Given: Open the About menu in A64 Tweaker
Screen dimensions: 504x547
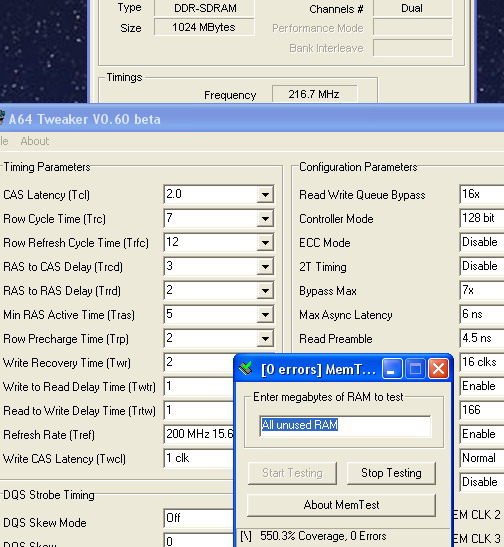Looking at the screenshot, I should click(35, 141).
